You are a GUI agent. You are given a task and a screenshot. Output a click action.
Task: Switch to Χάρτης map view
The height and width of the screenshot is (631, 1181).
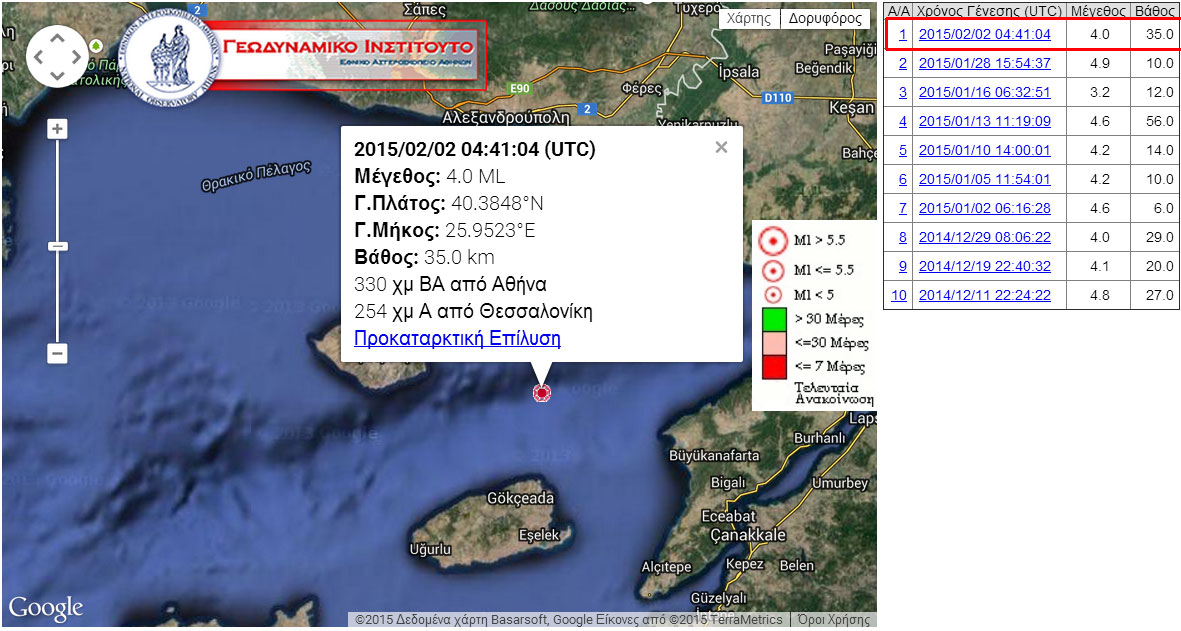pos(749,18)
